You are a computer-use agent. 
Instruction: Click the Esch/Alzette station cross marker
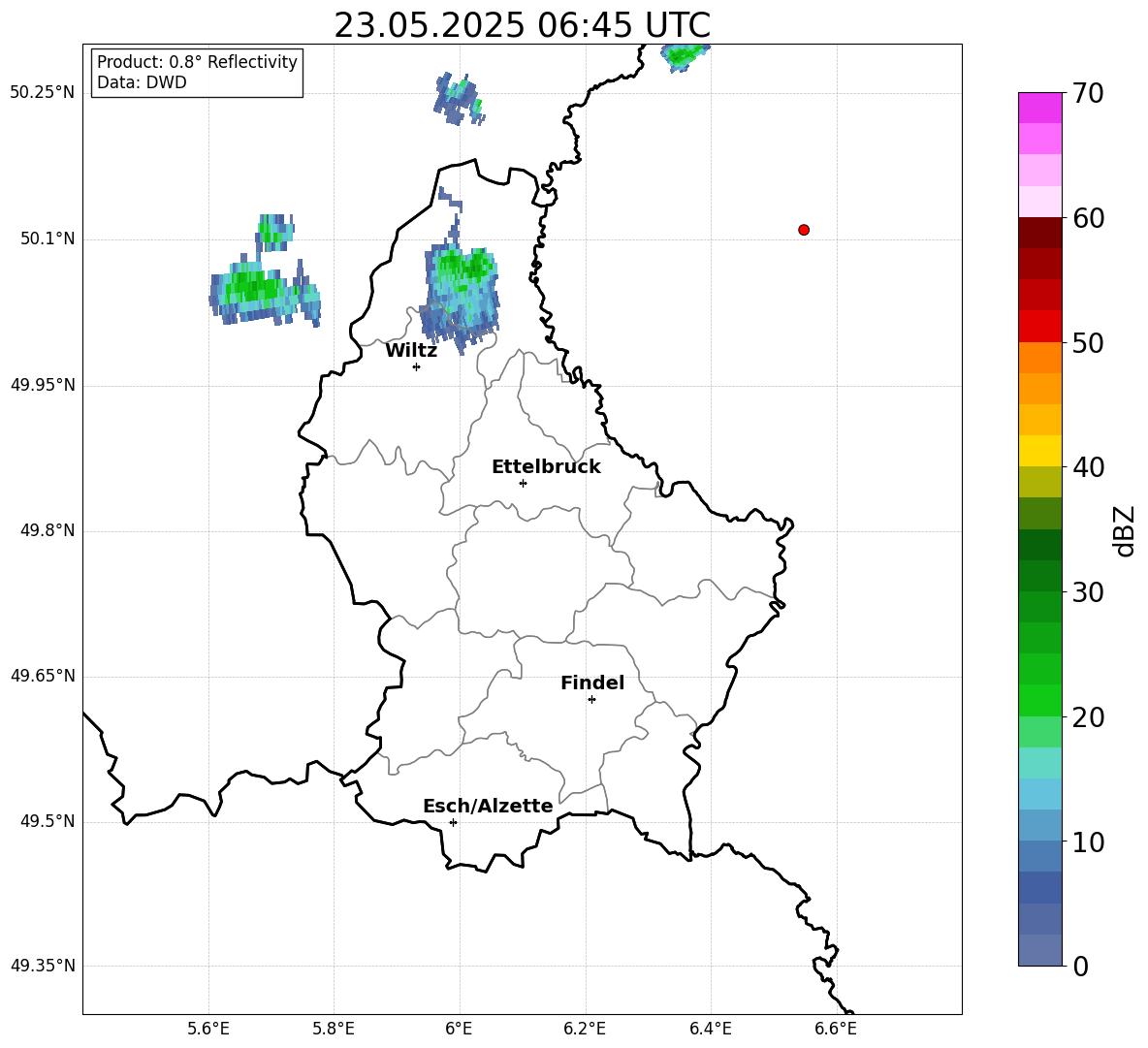click(x=453, y=822)
